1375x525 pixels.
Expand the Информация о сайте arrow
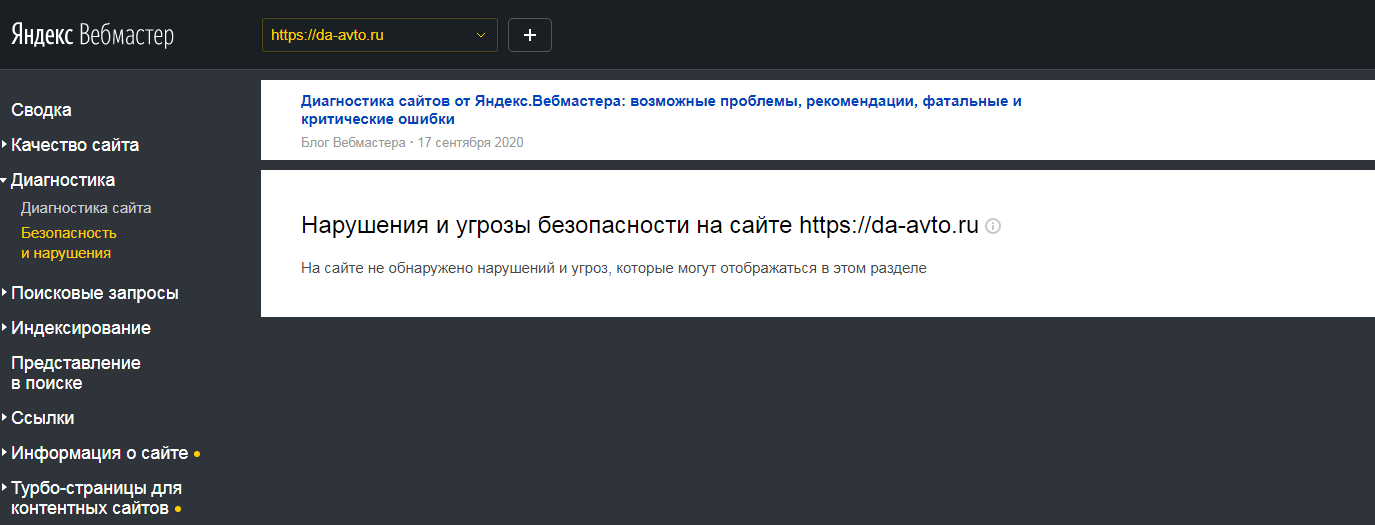tap(5, 453)
